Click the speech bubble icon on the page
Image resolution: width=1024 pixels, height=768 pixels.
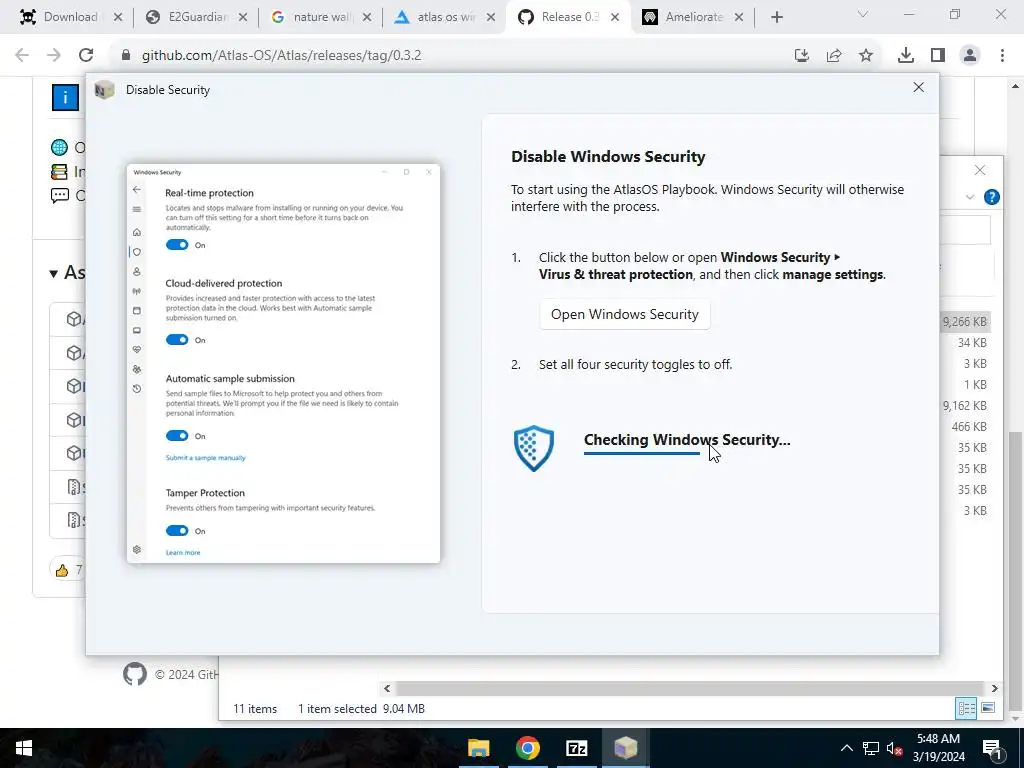point(59,195)
